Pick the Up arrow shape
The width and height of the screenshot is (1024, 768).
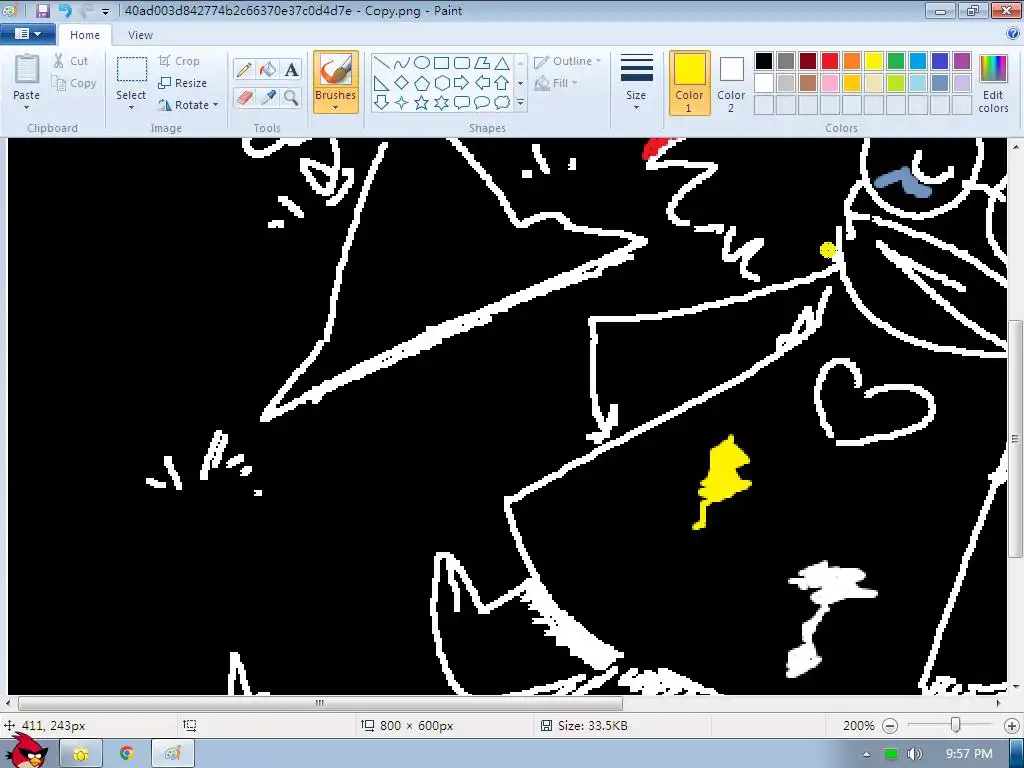502,83
